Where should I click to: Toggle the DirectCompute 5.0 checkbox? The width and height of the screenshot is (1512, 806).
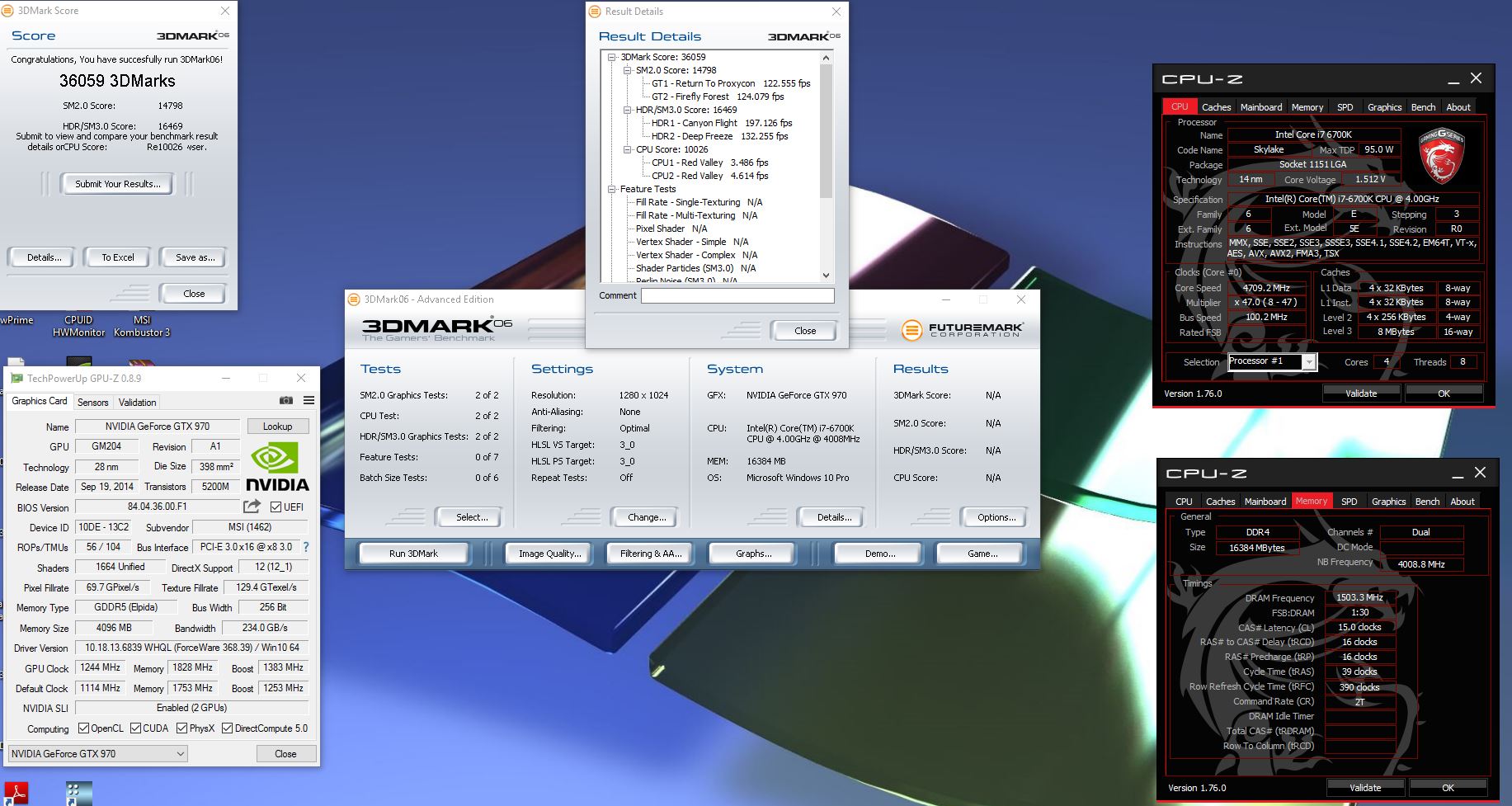227,728
